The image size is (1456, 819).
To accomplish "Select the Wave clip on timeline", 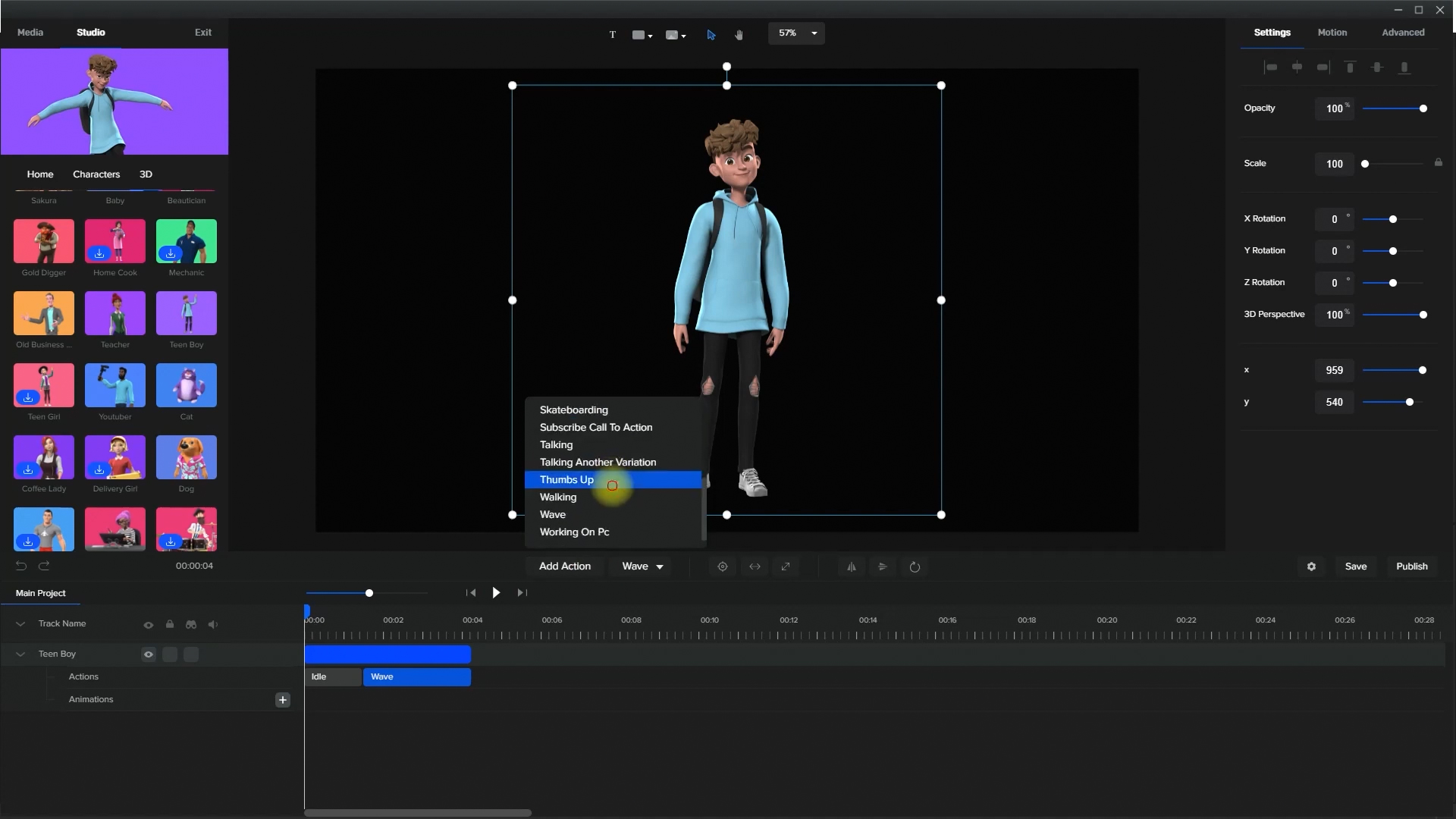I will 417,677.
